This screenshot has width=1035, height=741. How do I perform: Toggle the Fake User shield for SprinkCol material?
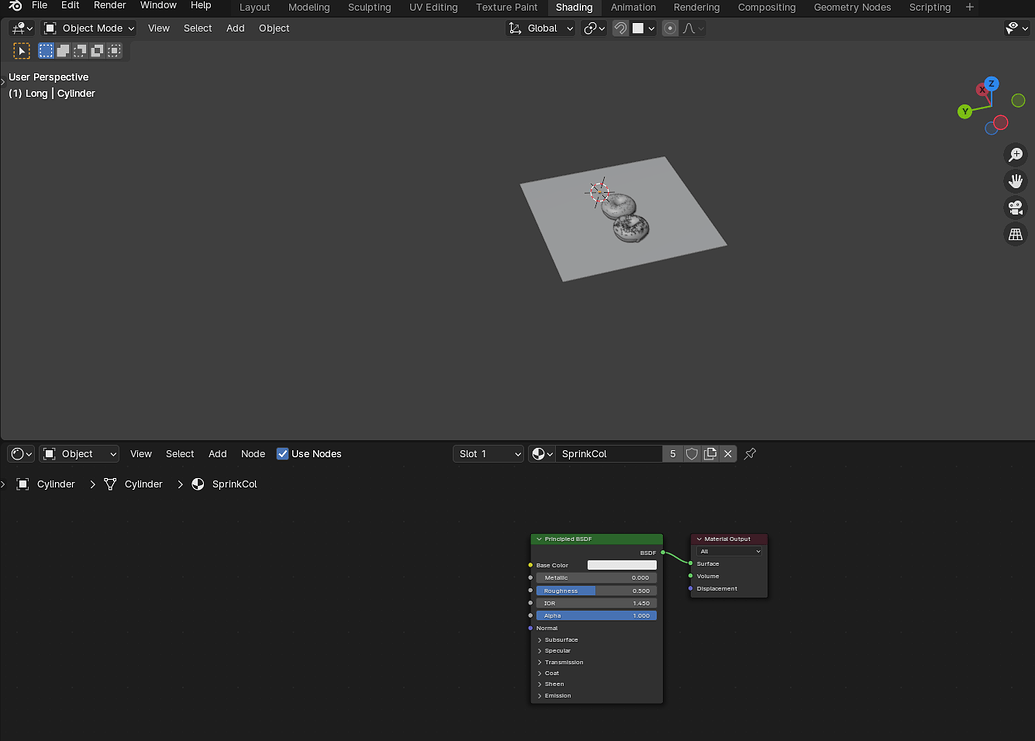click(x=691, y=453)
